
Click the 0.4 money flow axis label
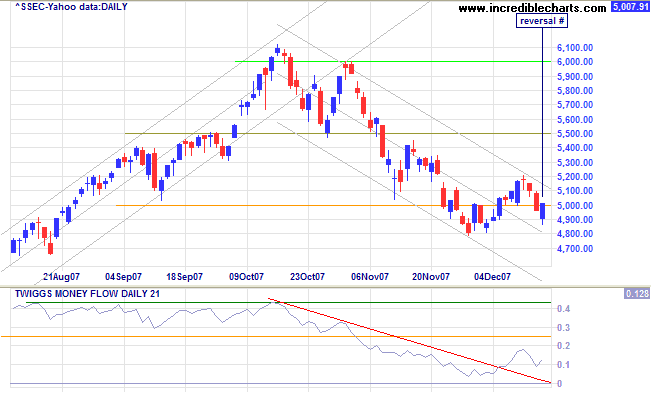(x=563, y=309)
